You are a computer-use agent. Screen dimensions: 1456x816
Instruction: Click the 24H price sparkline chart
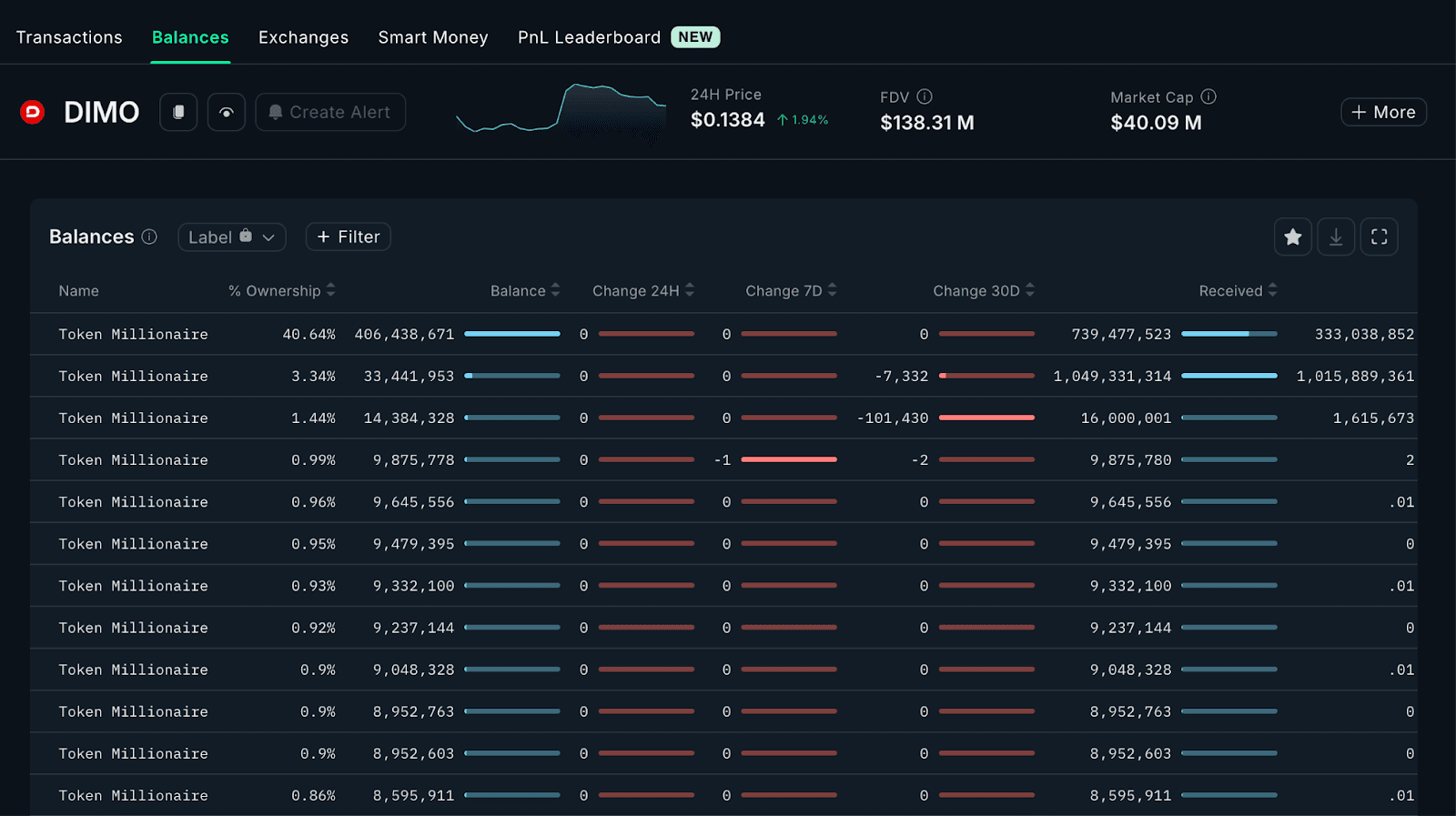[x=561, y=112]
